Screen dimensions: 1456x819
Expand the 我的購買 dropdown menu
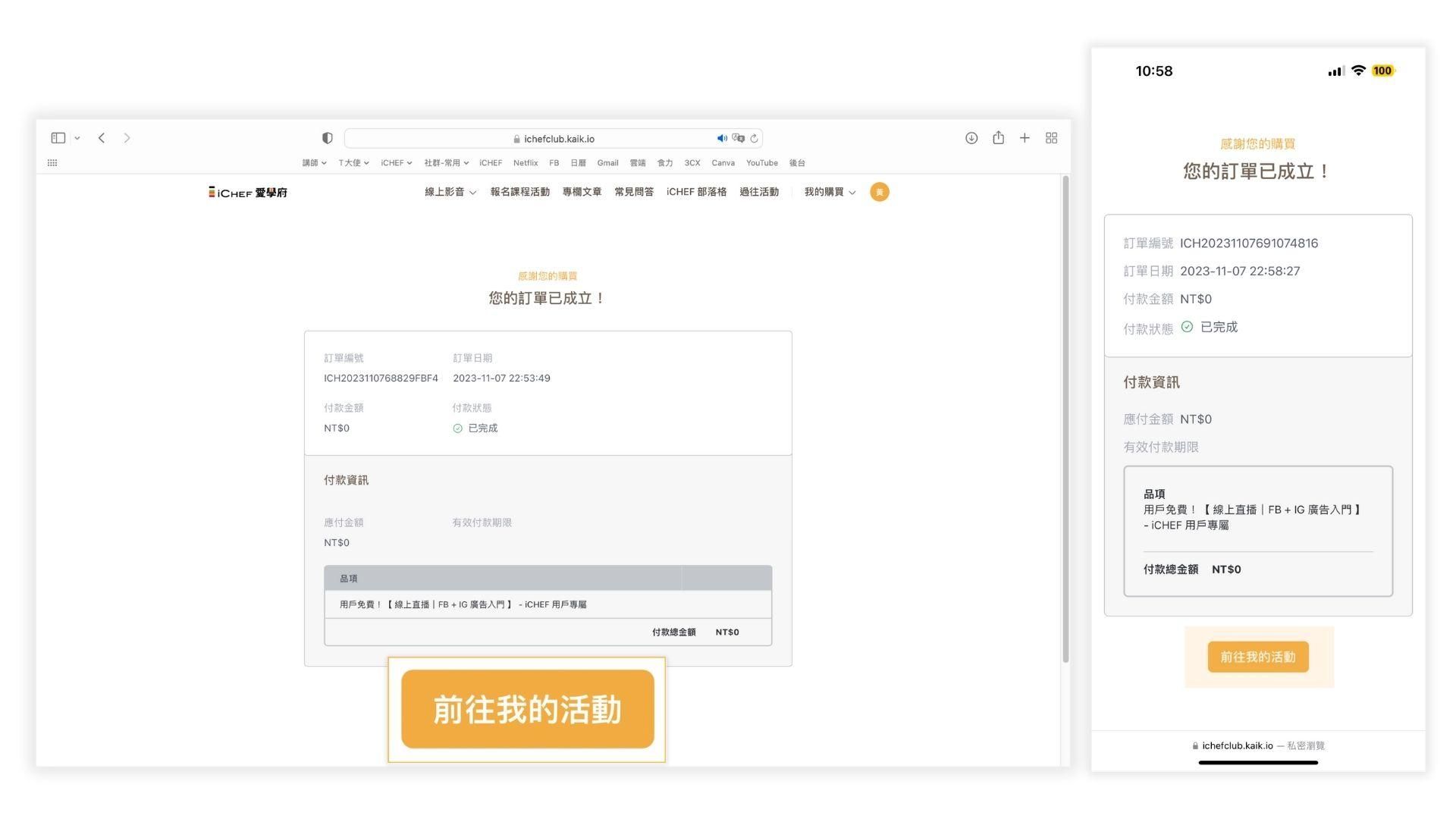point(830,193)
